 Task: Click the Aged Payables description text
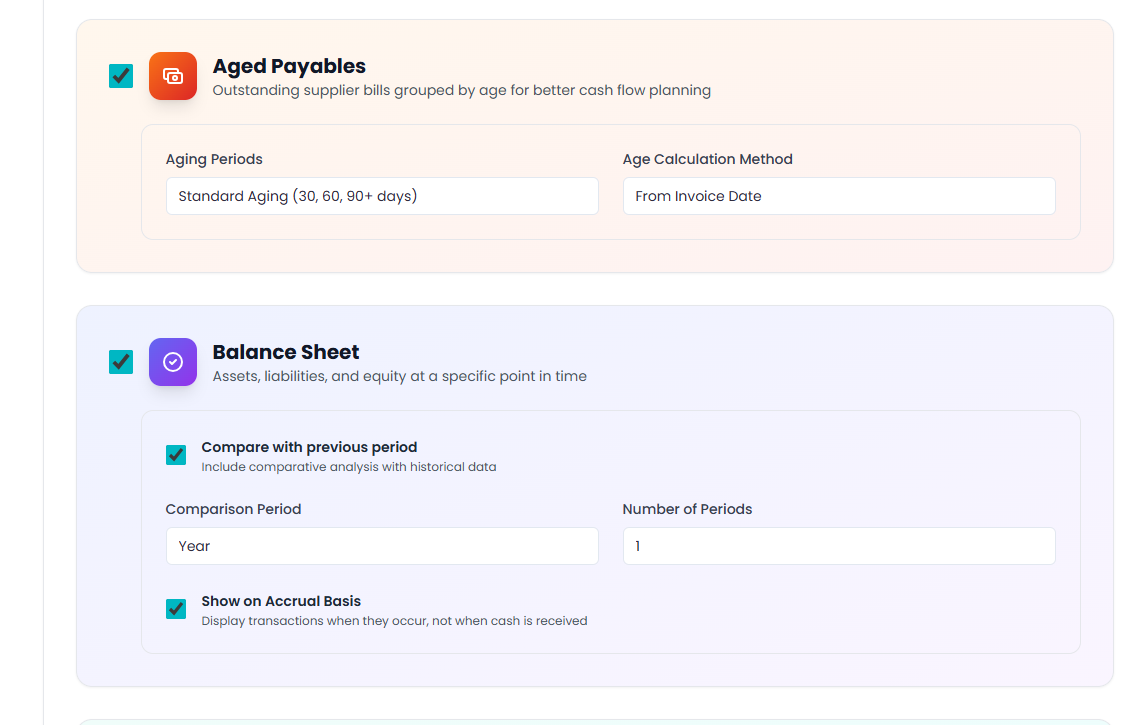461,90
